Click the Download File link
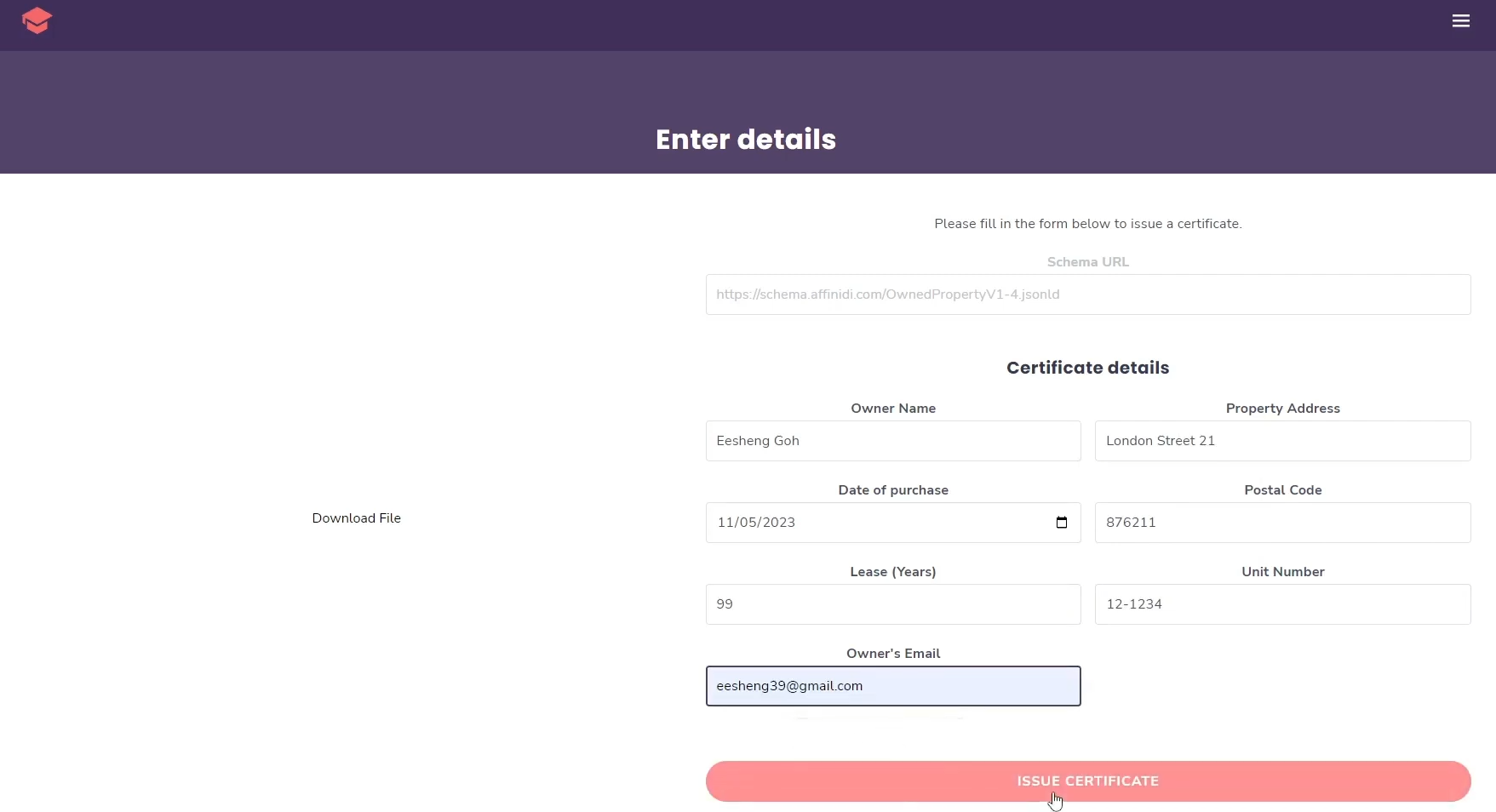This screenshot has height=812, width=1496. (356, 518)
